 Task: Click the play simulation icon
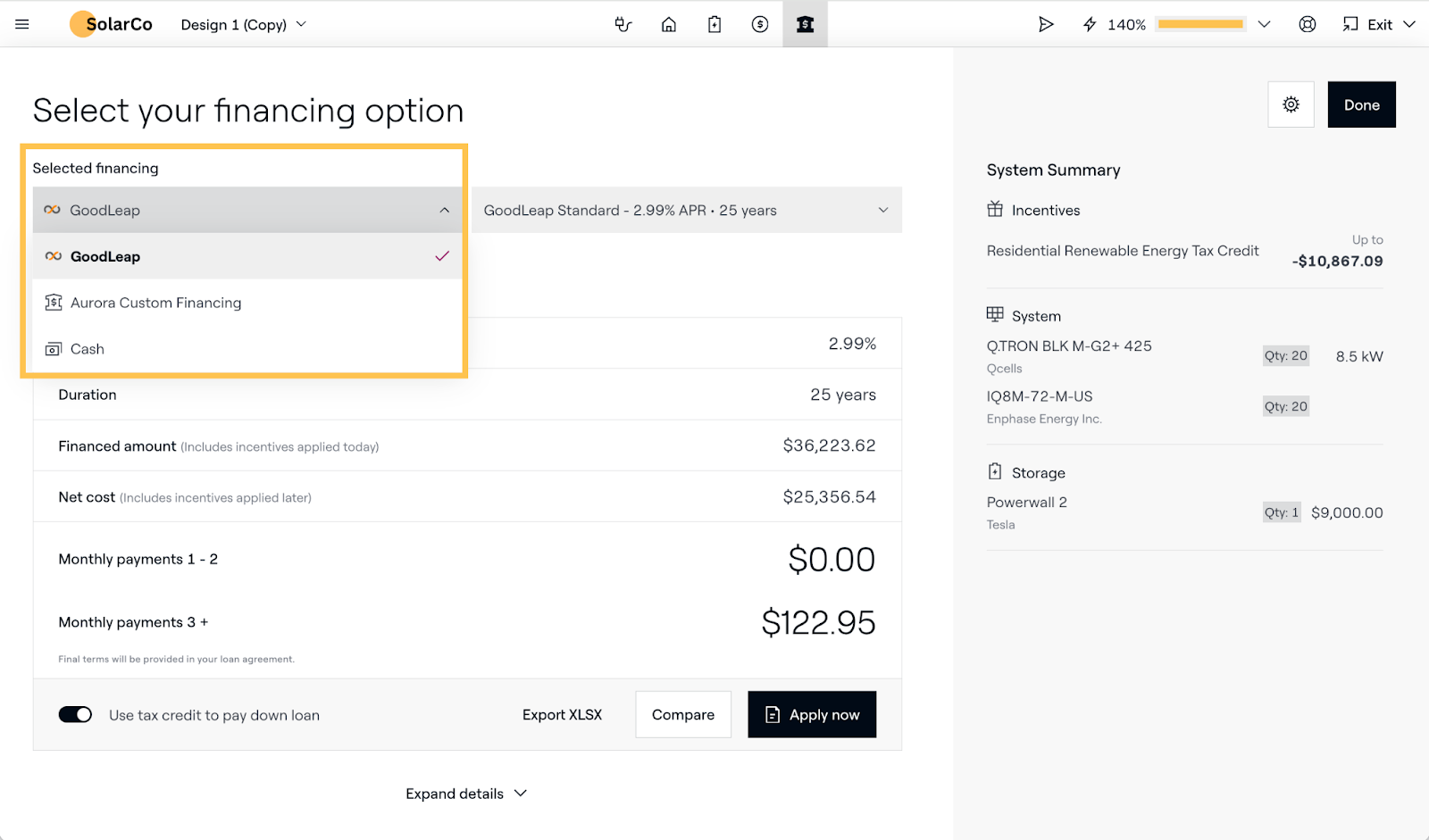tap(1045, 24)
